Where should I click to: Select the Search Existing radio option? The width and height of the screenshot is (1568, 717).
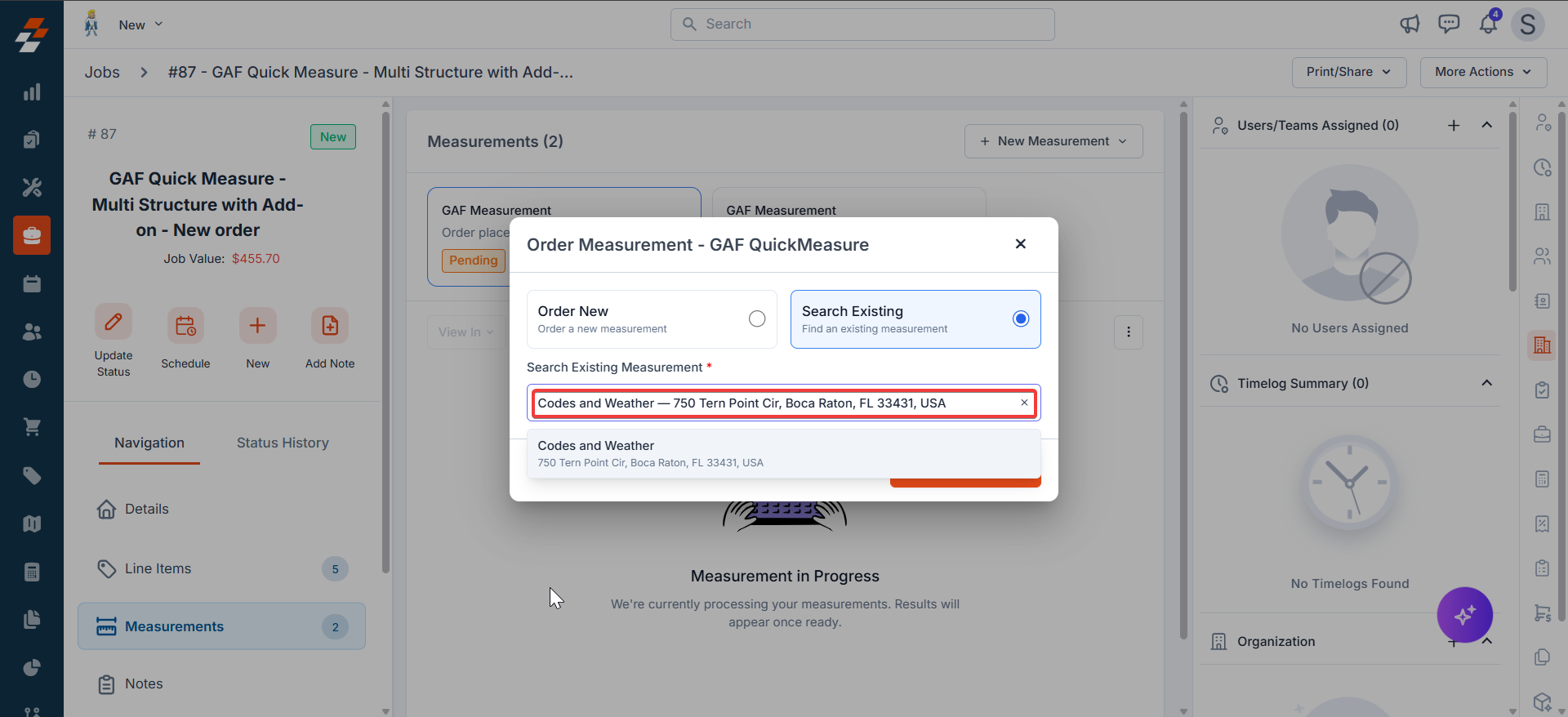point(1021,318)
